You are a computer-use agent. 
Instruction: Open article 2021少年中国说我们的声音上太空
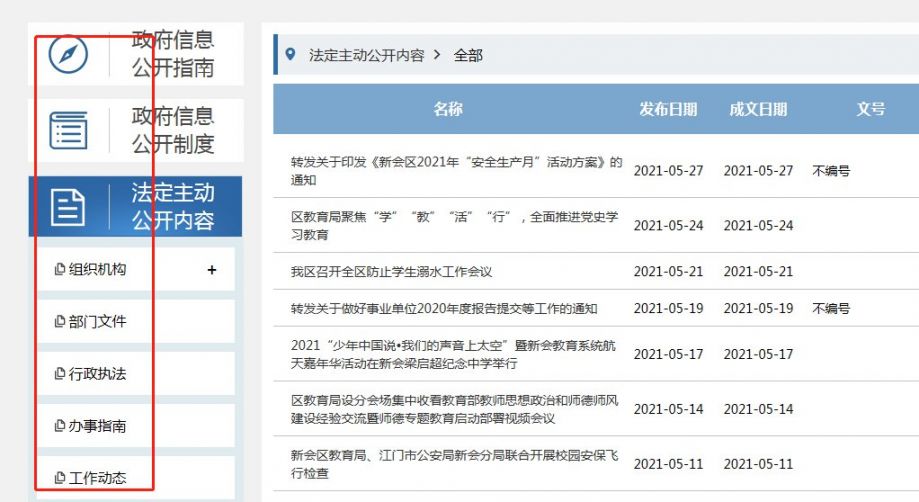coord(454,354)
